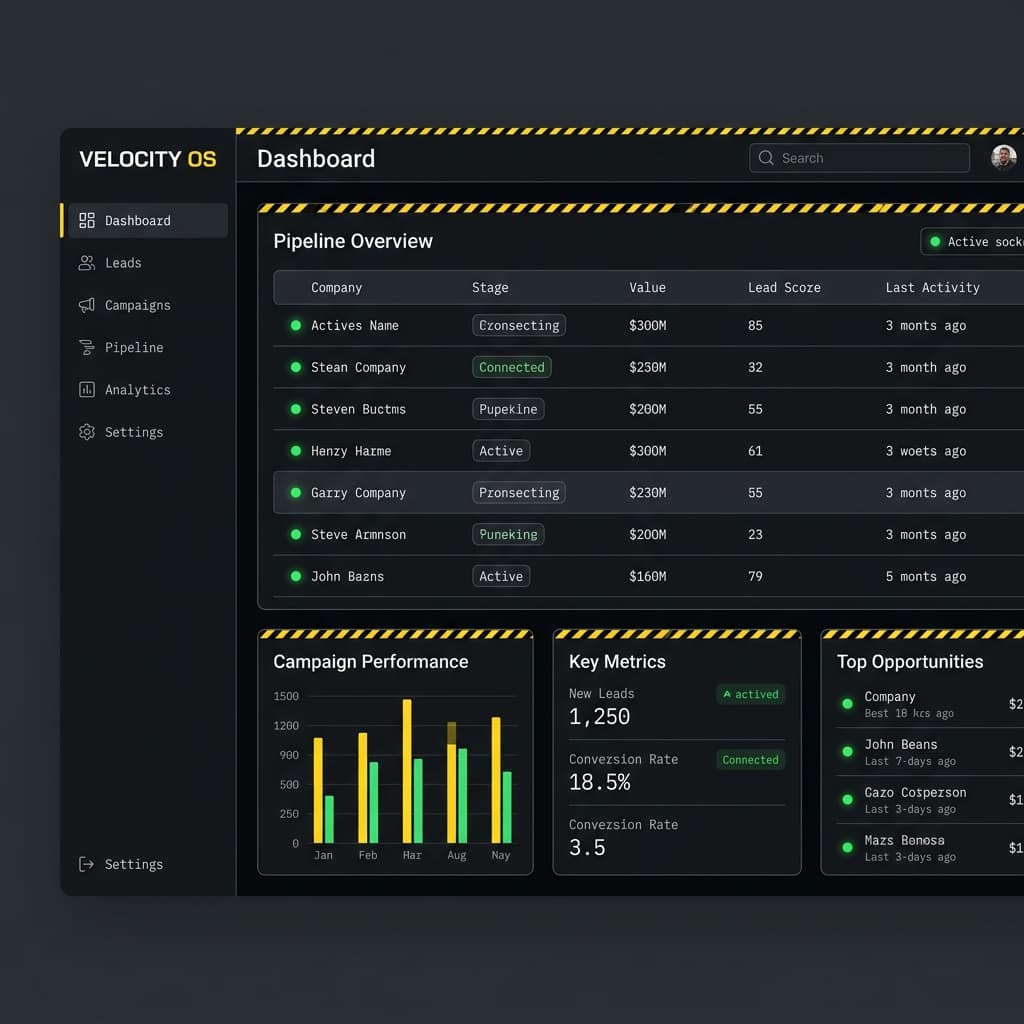The image size is (1024, 1024).
Task: Click green Connected stage tag for Stean Company
Action: [511, 367]
